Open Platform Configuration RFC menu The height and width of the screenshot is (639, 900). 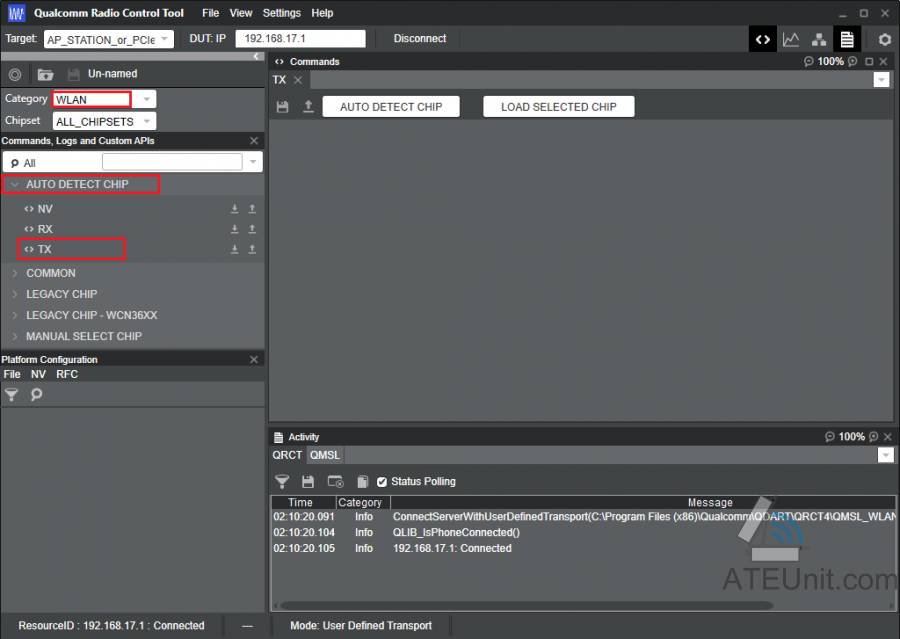point(67,374)
